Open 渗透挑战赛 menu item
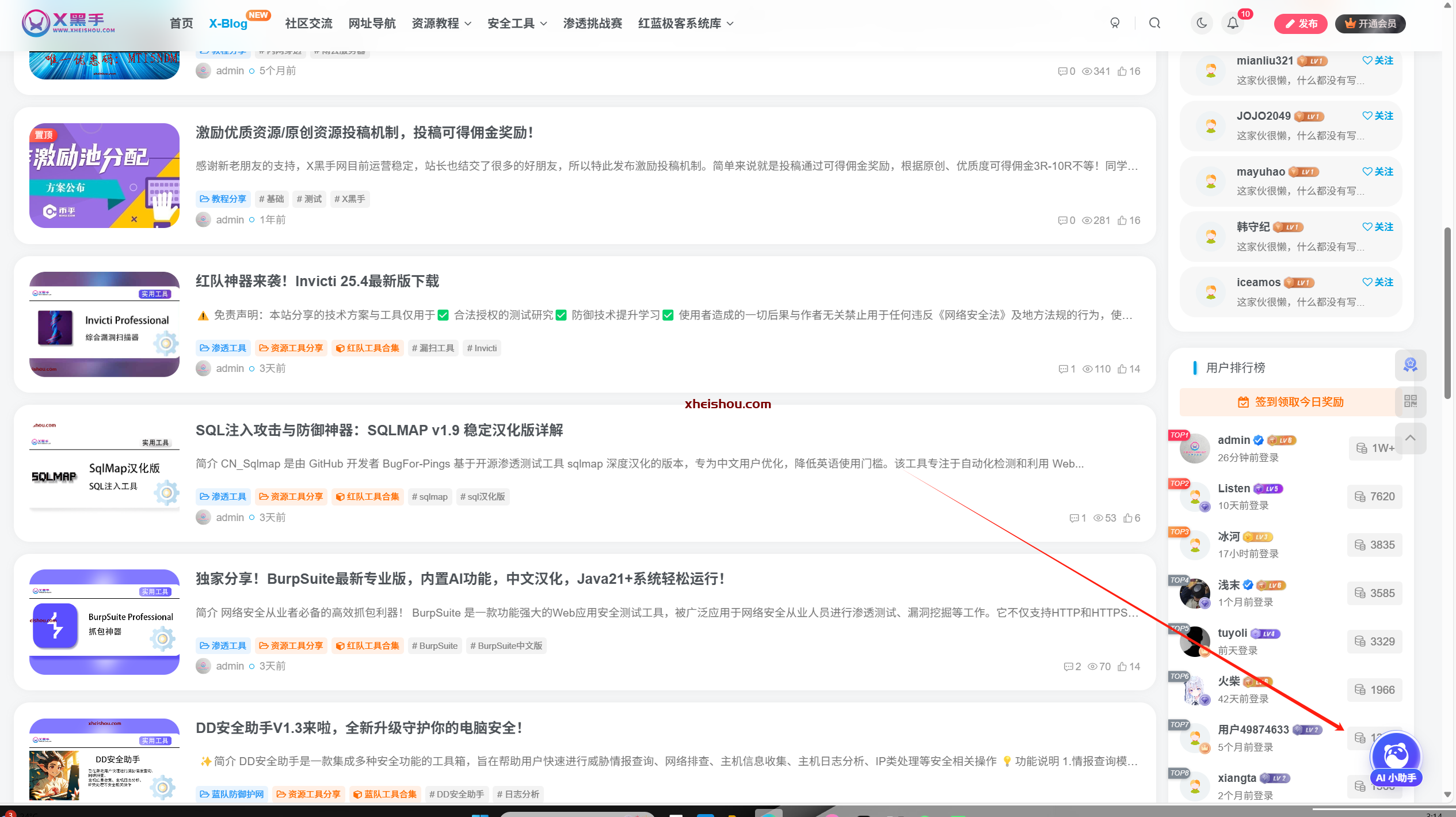The height and width of the screenshot is (817, 1456). click(x=592, y=23)
